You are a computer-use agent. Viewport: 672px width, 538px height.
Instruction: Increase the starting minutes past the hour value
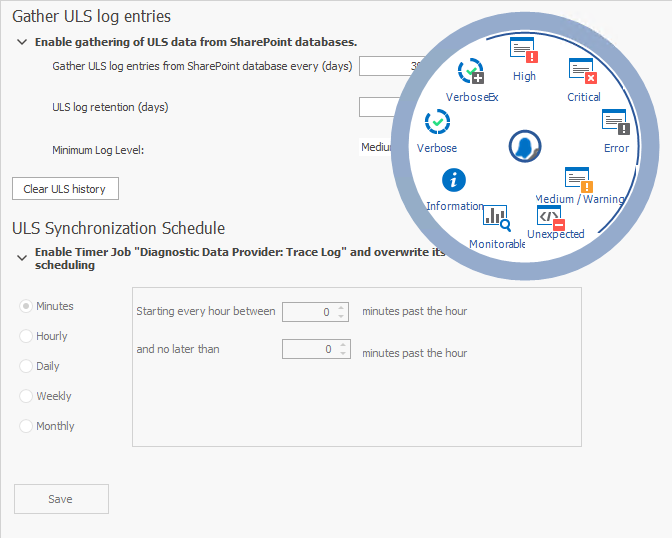click(x=343, y=307)
